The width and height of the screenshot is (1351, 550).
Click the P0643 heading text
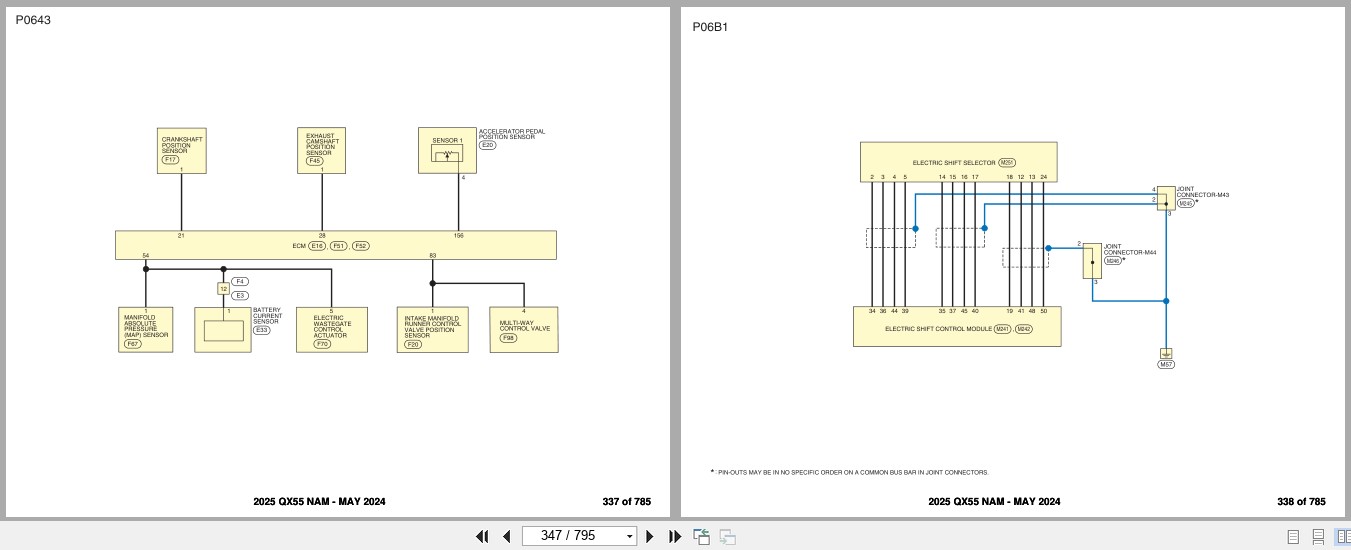[33, 20]
